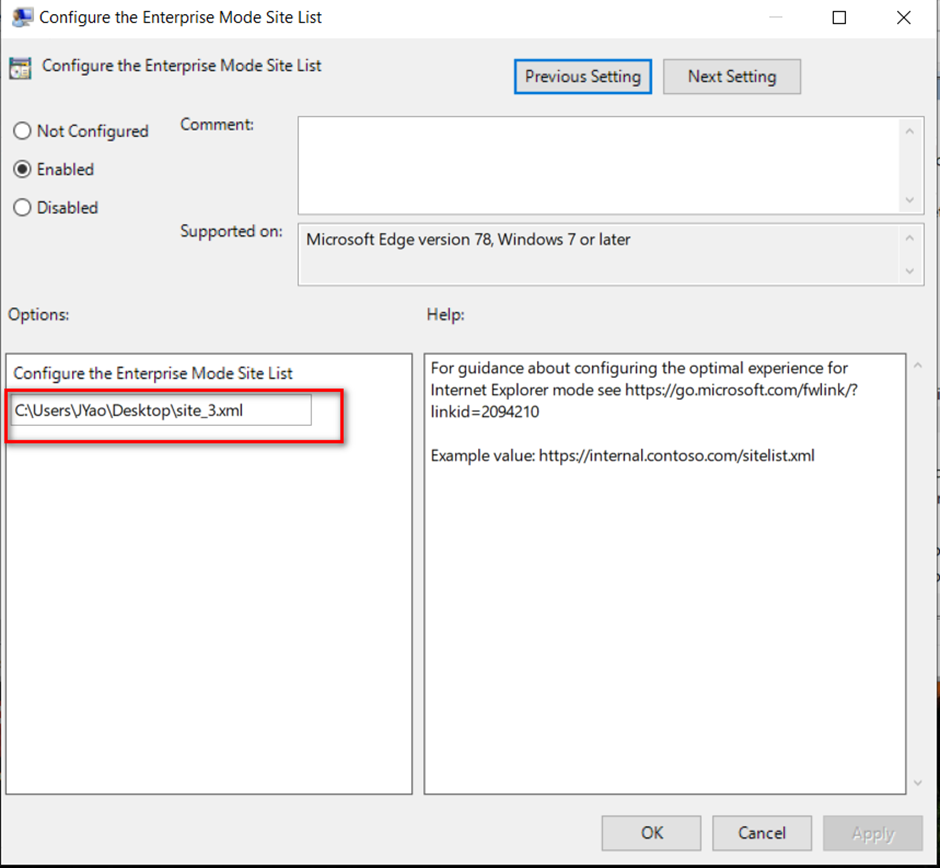Click the Comment text area

tap(600, 165)
